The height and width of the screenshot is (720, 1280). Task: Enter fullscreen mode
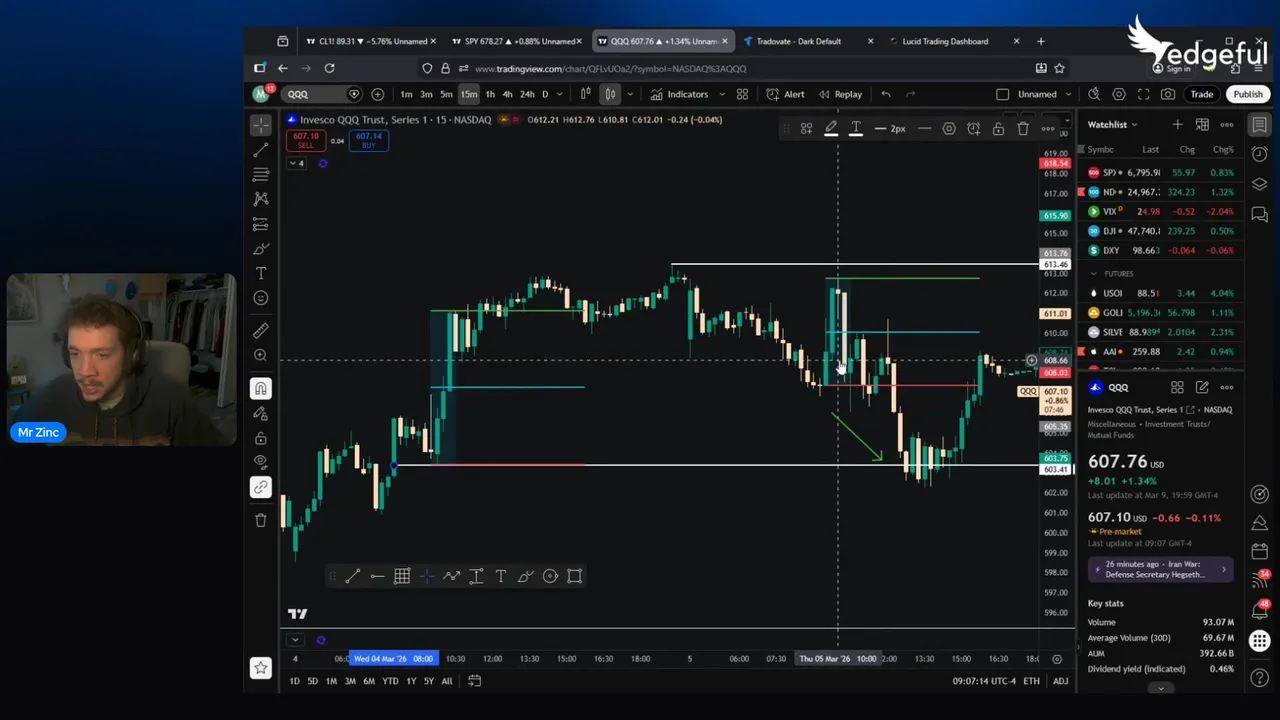(1144, 94)
